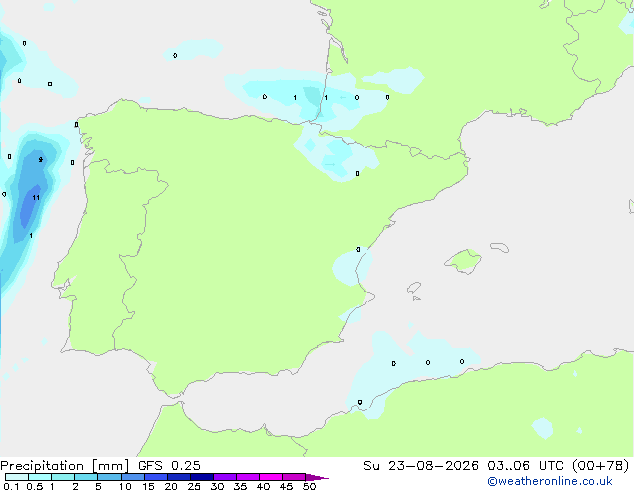Click the 'Precipitation' title text
Image resolution: width=634 pixels, height=490 pixels.
pyautogui.click(x=42, y=466)
